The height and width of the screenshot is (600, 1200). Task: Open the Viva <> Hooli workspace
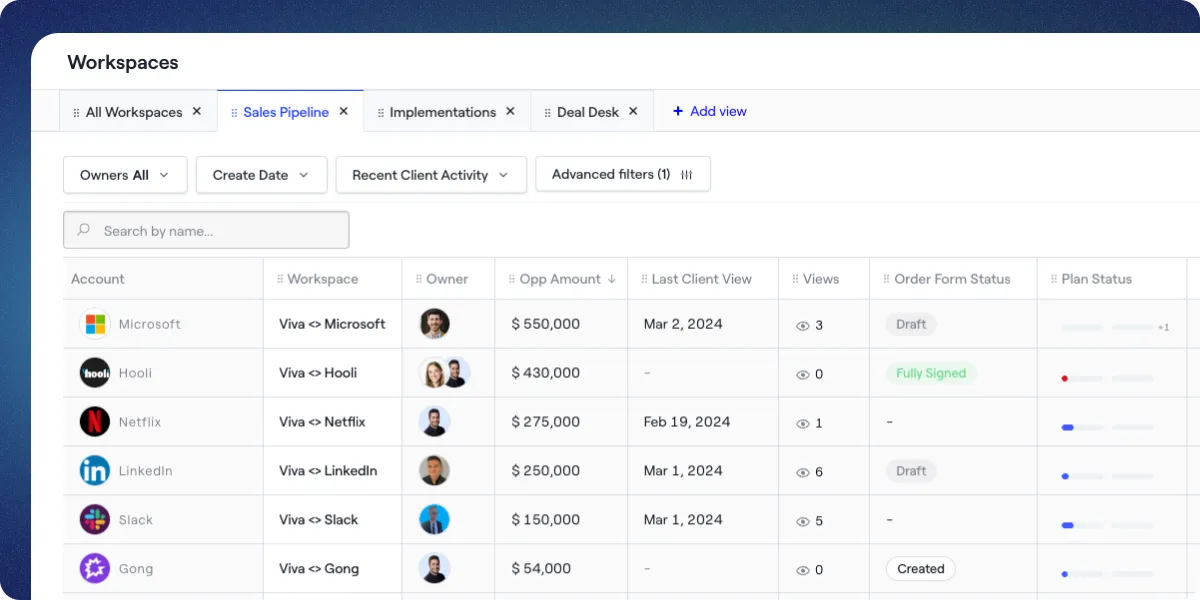pos(318,373)
